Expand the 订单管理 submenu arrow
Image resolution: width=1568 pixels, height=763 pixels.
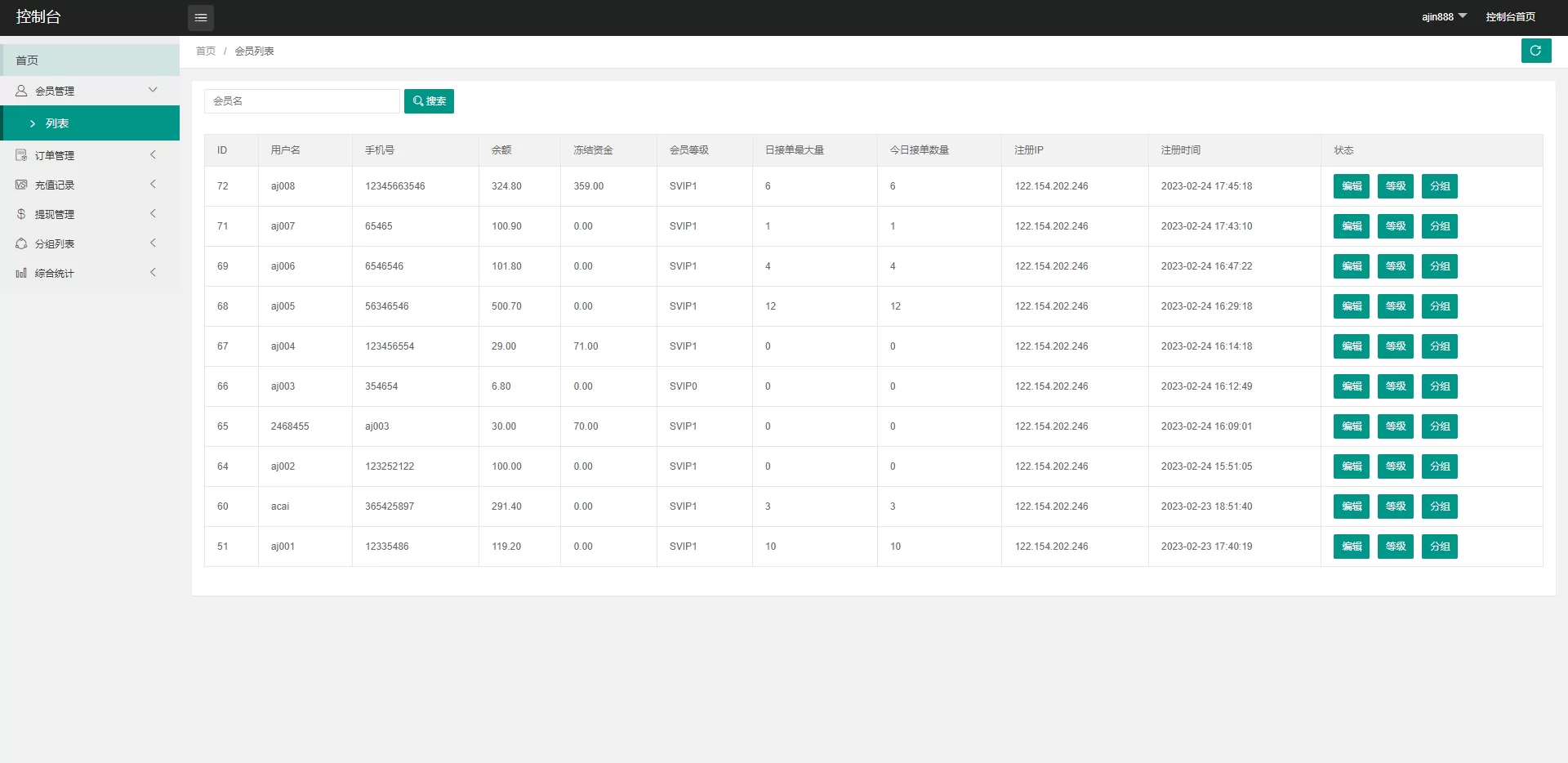(153, 154)
